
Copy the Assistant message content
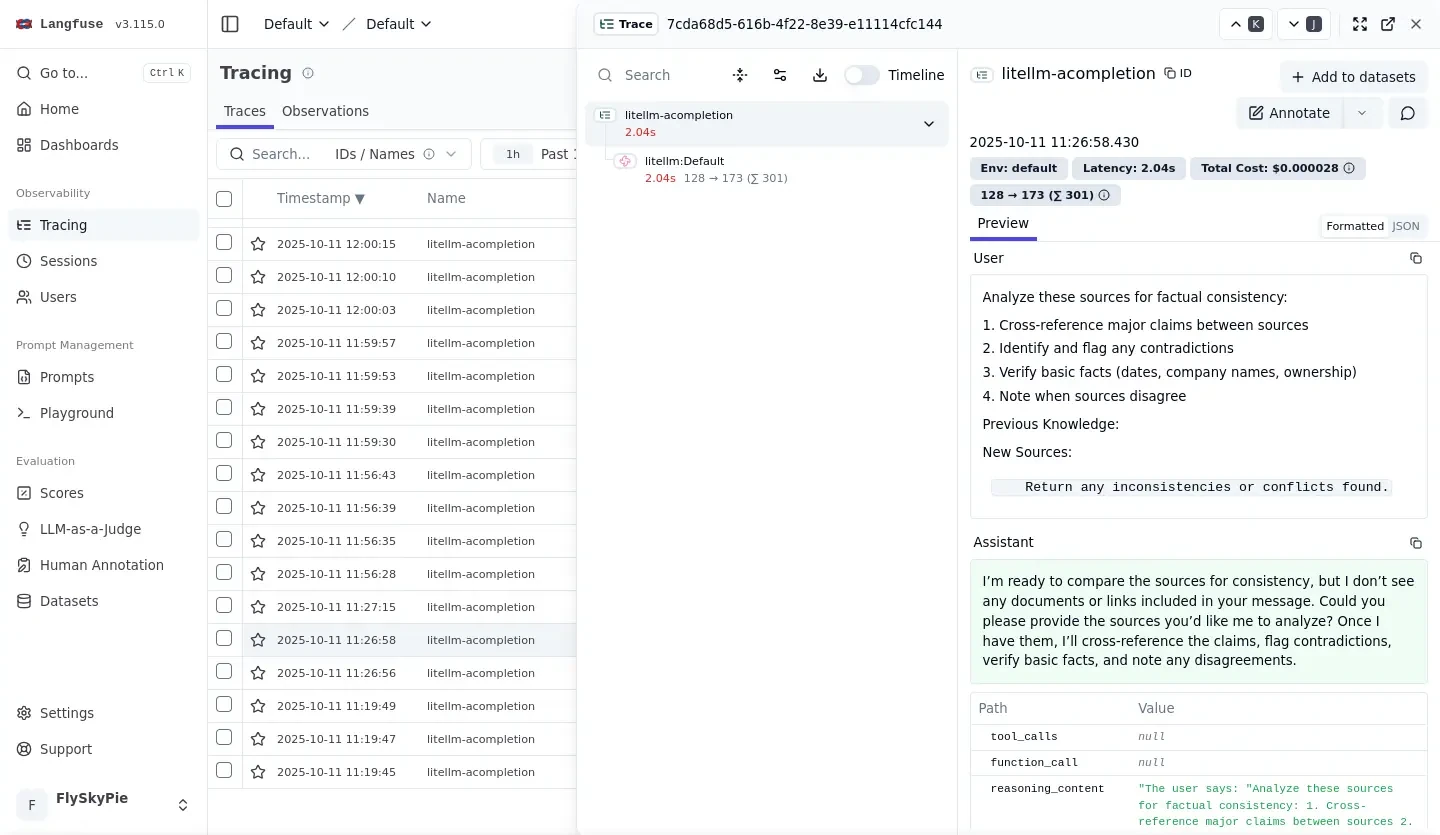1415,543
